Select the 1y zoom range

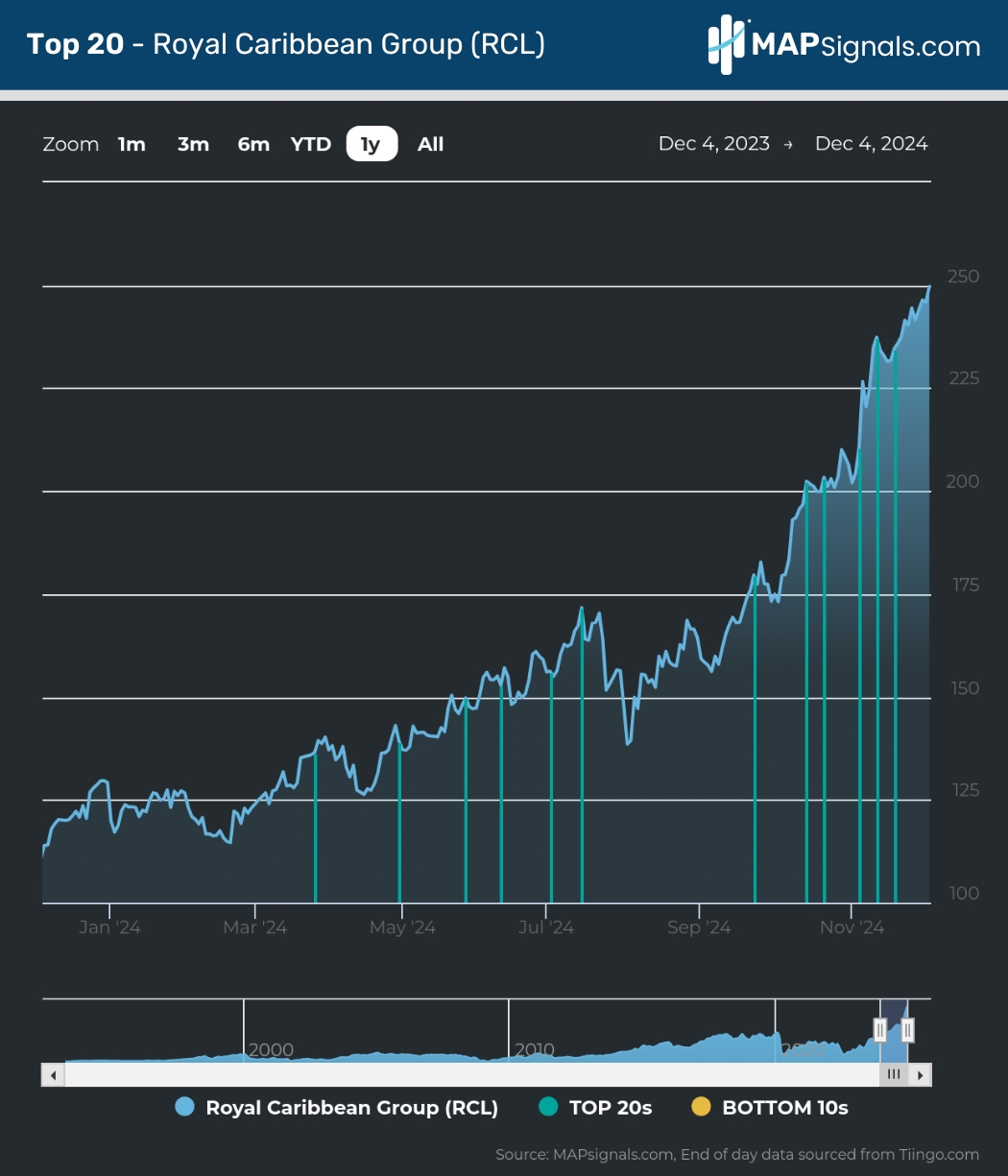(372, 144)
